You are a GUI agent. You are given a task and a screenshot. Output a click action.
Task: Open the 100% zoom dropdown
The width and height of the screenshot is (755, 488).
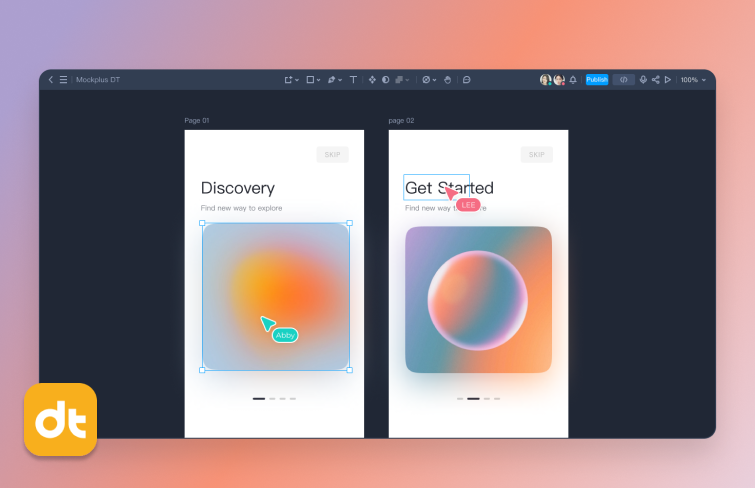click(693, 80)
